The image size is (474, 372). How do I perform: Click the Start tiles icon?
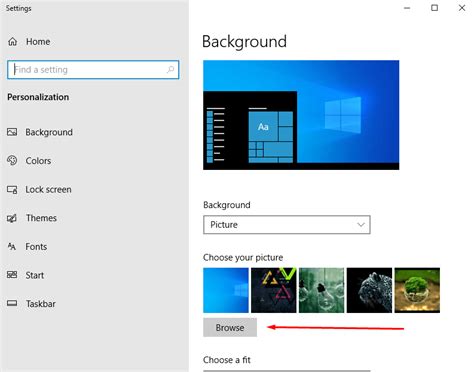[12, 275]
